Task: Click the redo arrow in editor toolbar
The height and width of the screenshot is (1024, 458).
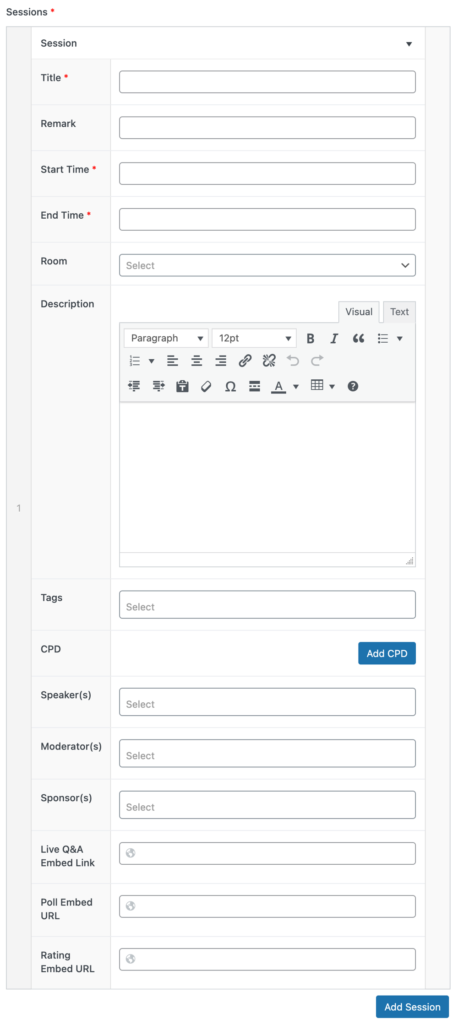Action: 317,360
